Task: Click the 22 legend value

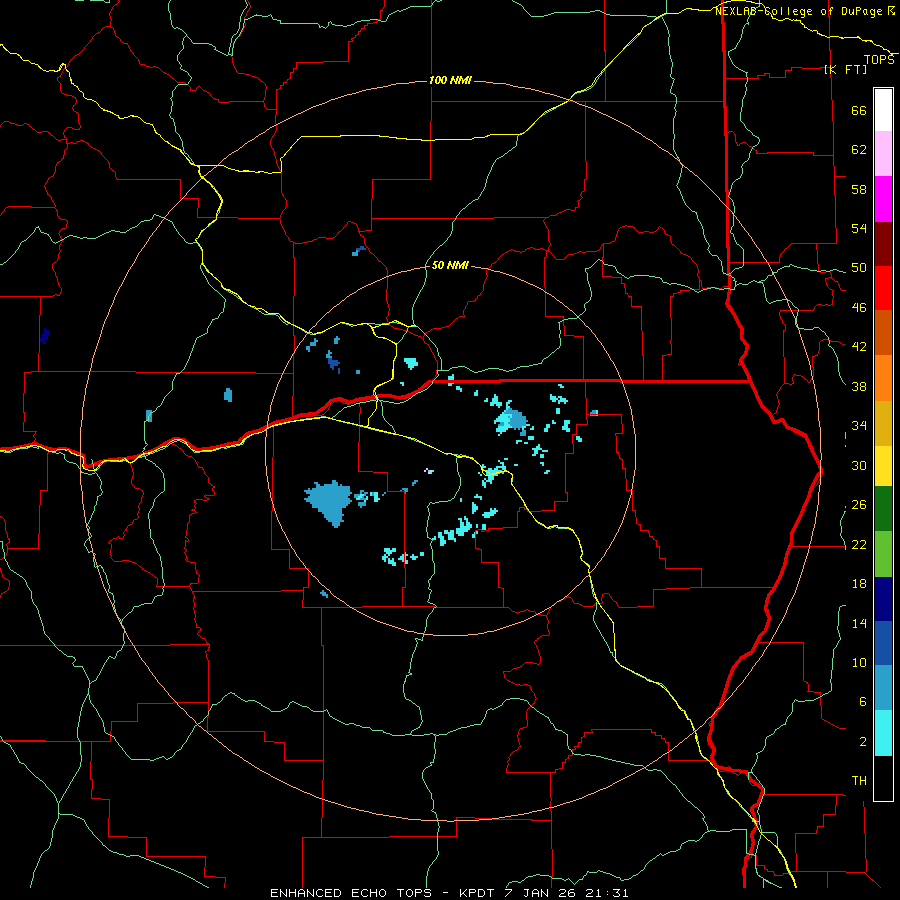Action: coord(859,545)
